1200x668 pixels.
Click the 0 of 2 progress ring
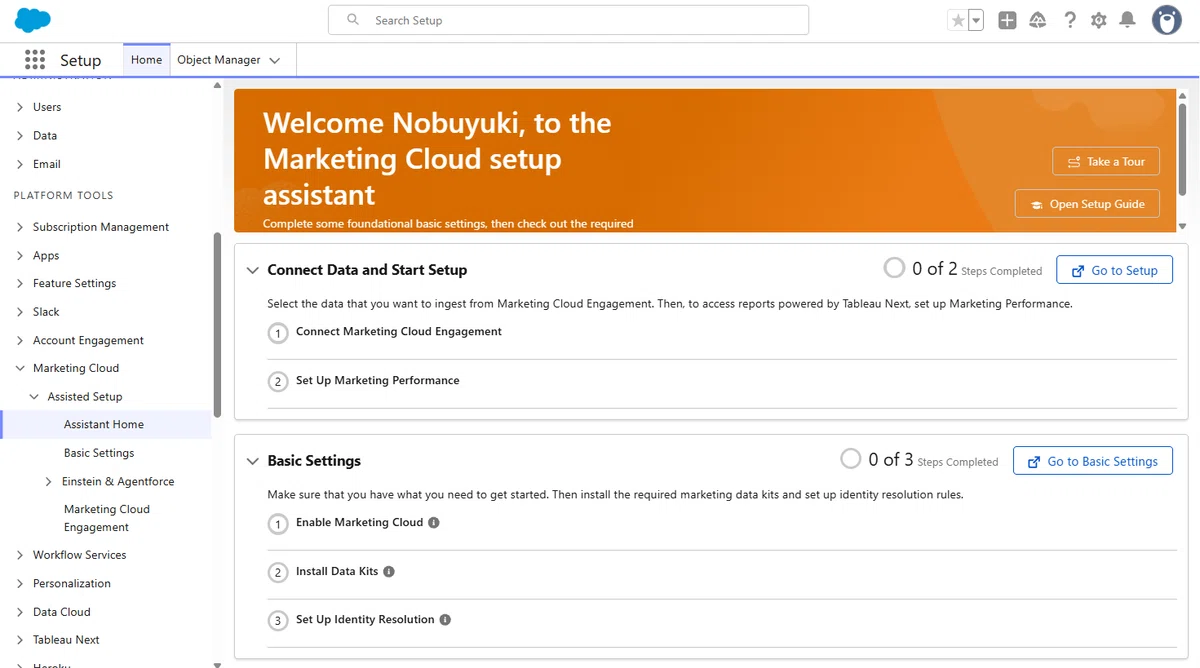(894, 268)
